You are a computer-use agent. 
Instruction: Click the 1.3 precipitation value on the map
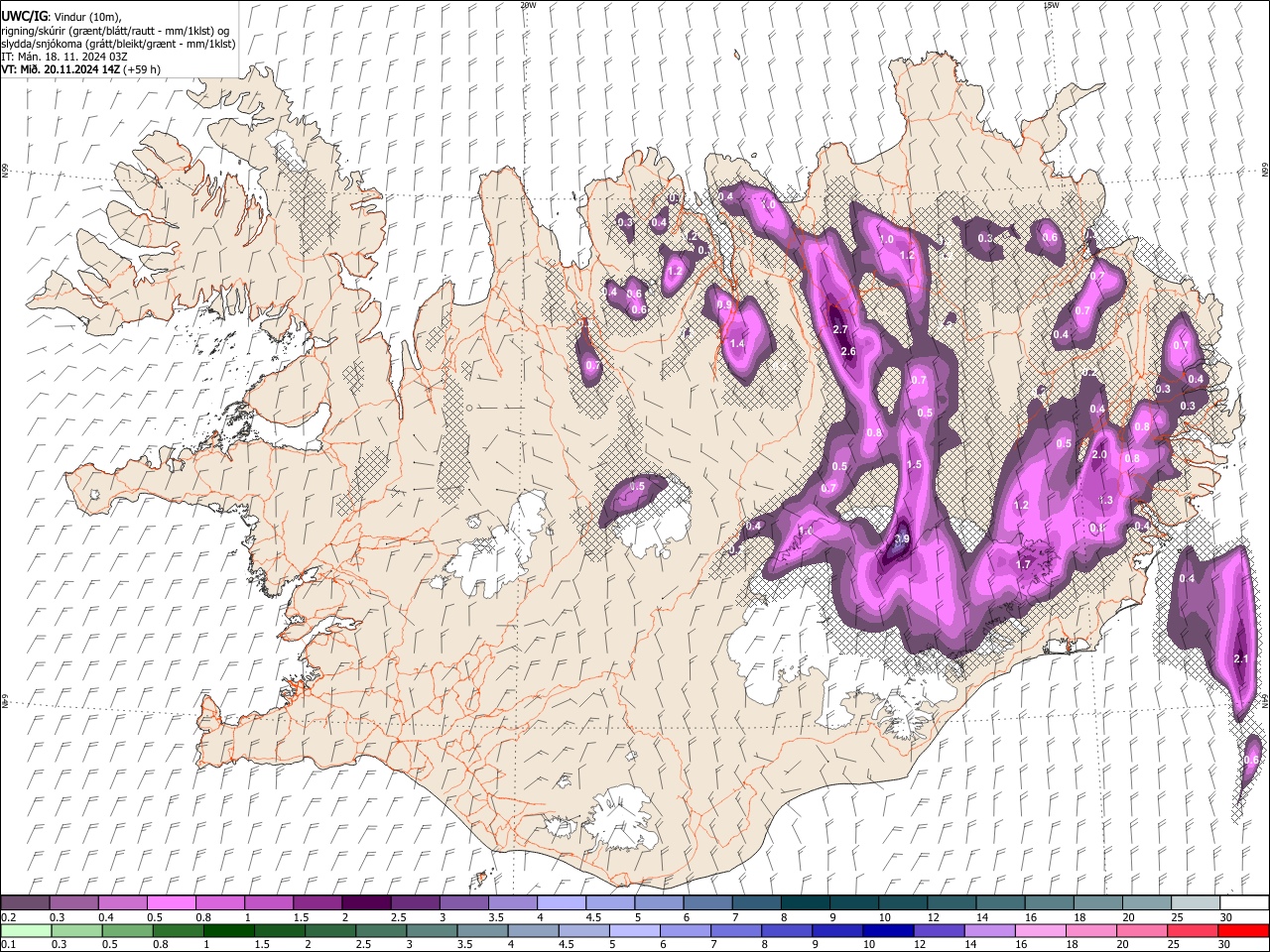point(1106,501)
